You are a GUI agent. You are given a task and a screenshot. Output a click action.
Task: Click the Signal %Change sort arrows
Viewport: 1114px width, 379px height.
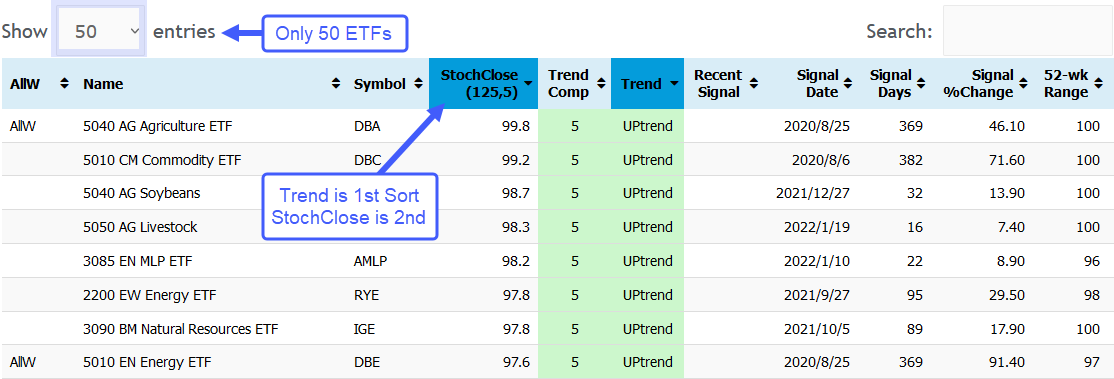pyautogui.click(x=1024, y=84)
